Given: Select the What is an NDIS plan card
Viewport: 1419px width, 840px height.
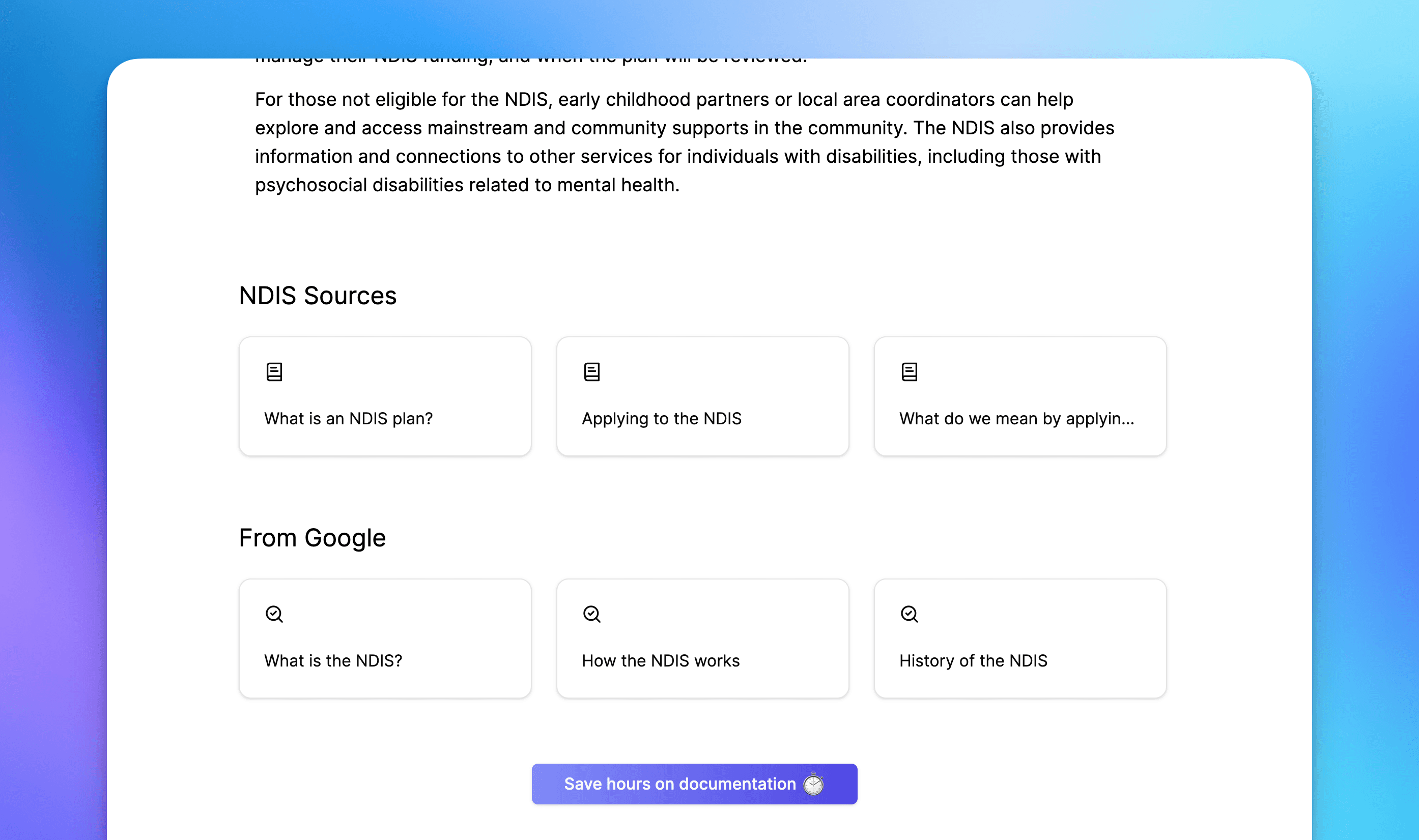Looking at the screenshot, I should 385,396.
